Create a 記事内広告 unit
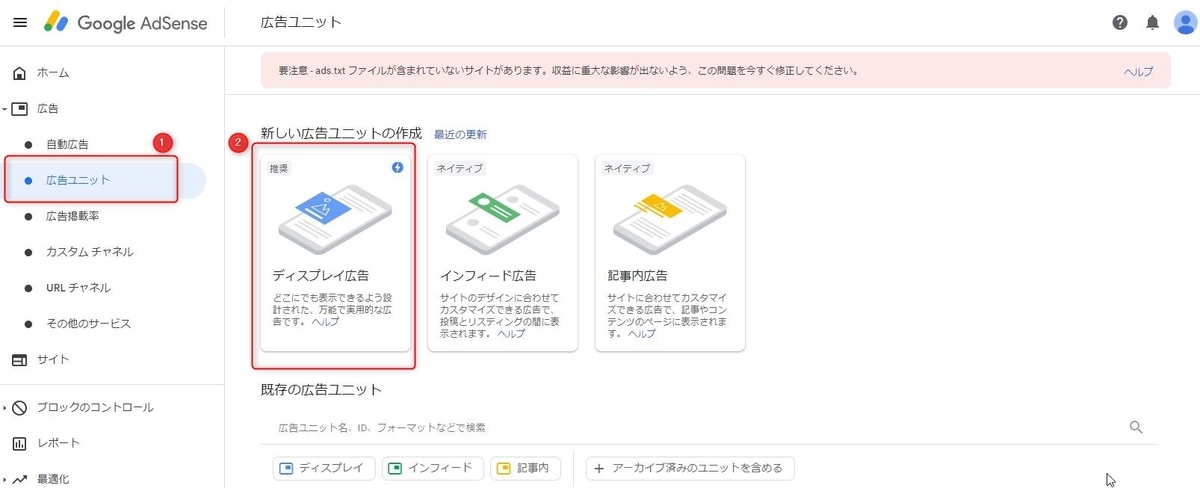This screenshot has height=488, width=1200. [670, 253]
